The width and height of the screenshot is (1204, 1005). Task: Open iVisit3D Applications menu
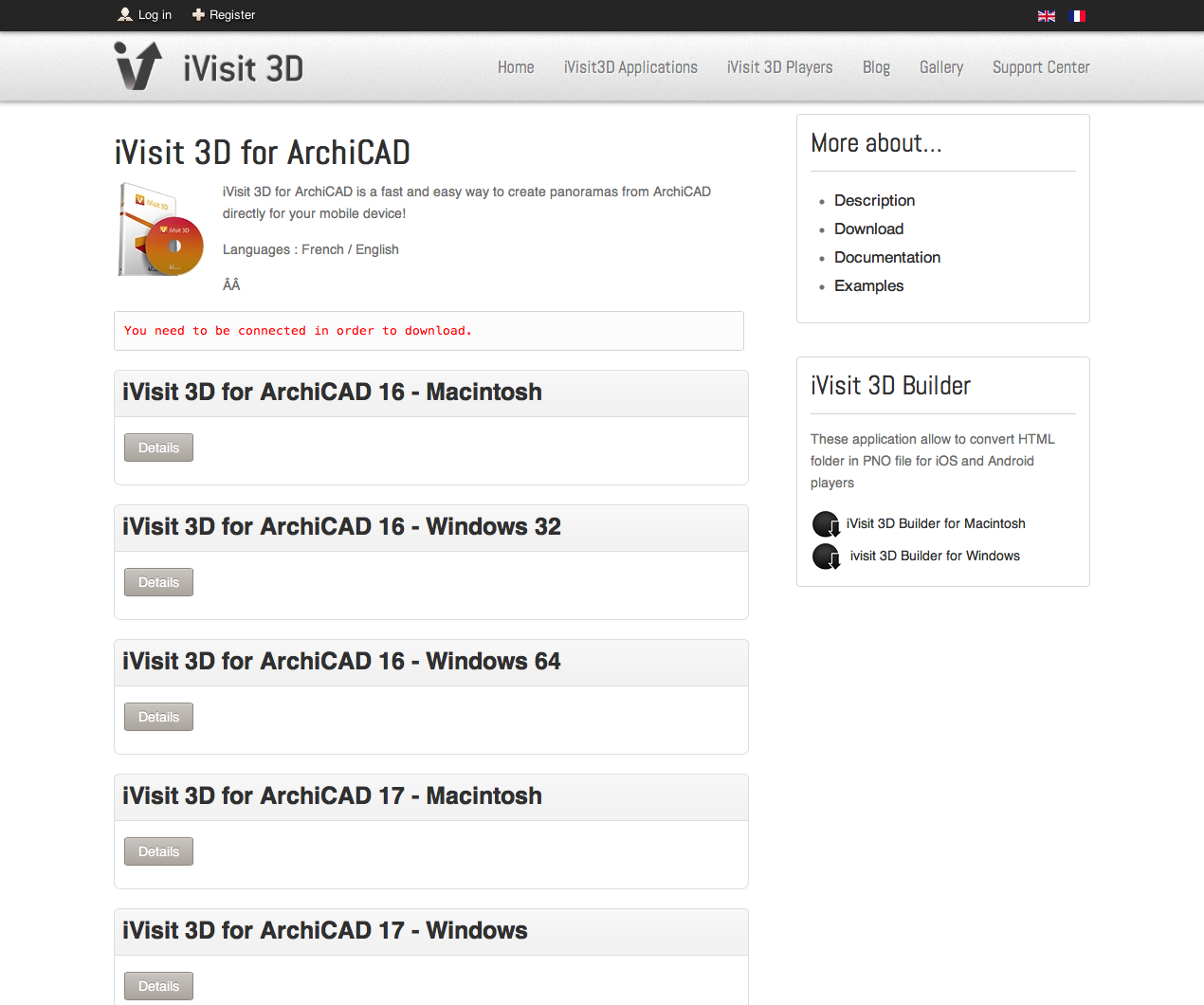coord(630,67)
